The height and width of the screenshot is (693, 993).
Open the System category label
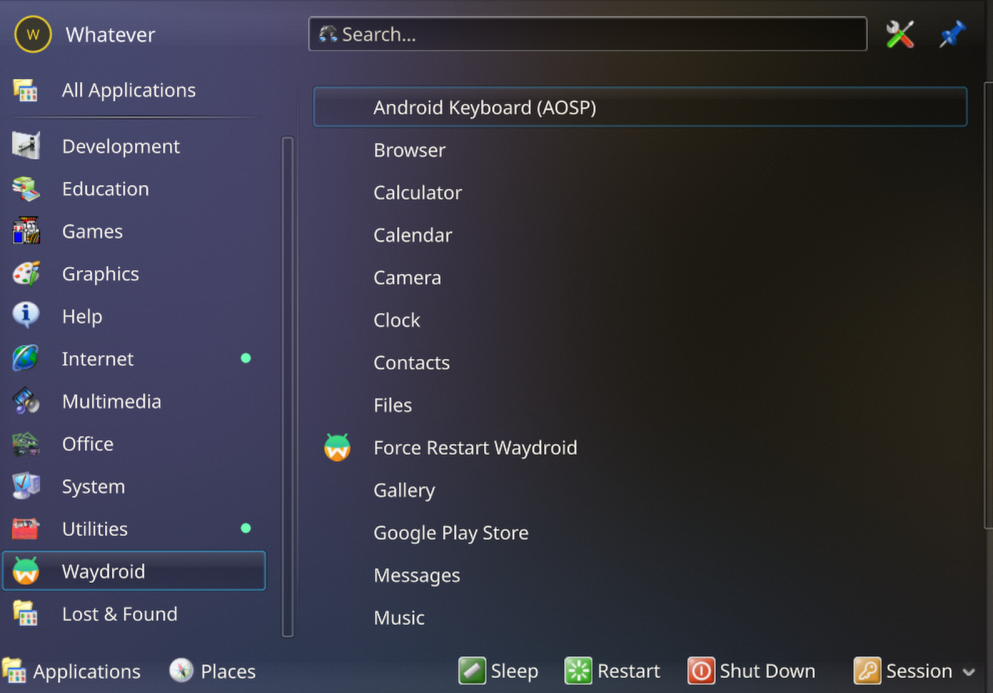pos(93,486)
